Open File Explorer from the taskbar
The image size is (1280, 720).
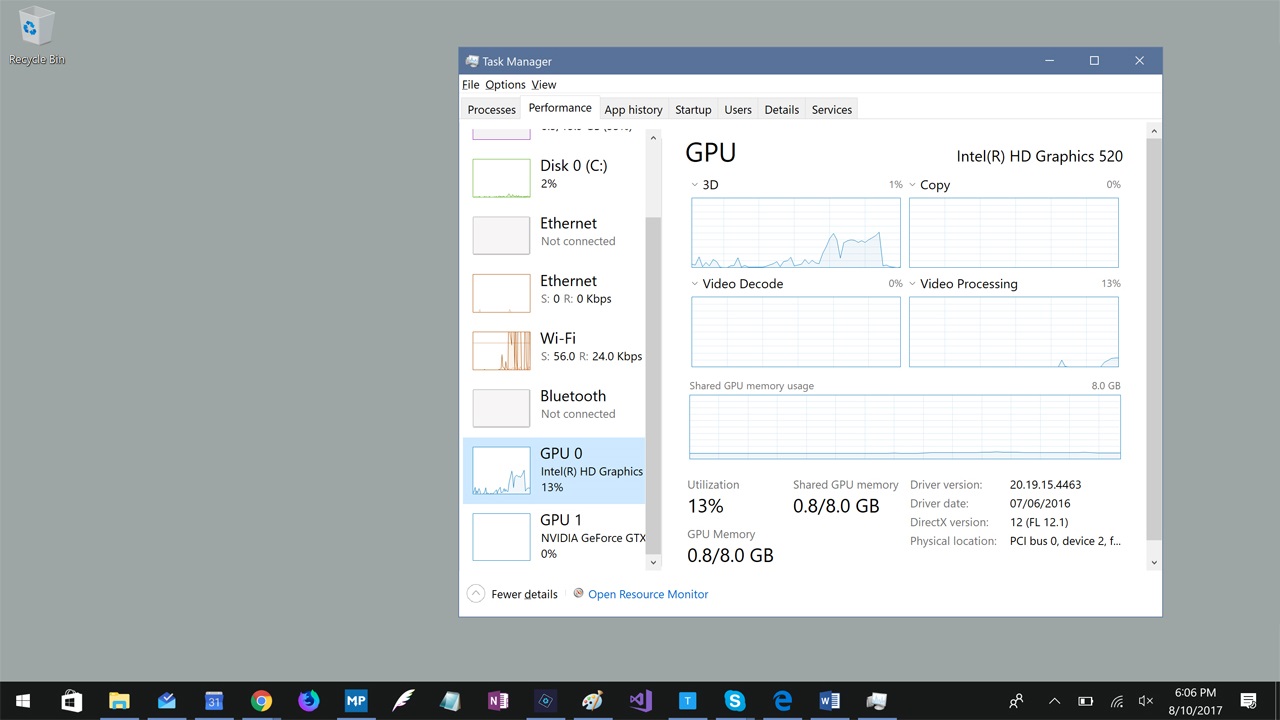tap(119, 700)
